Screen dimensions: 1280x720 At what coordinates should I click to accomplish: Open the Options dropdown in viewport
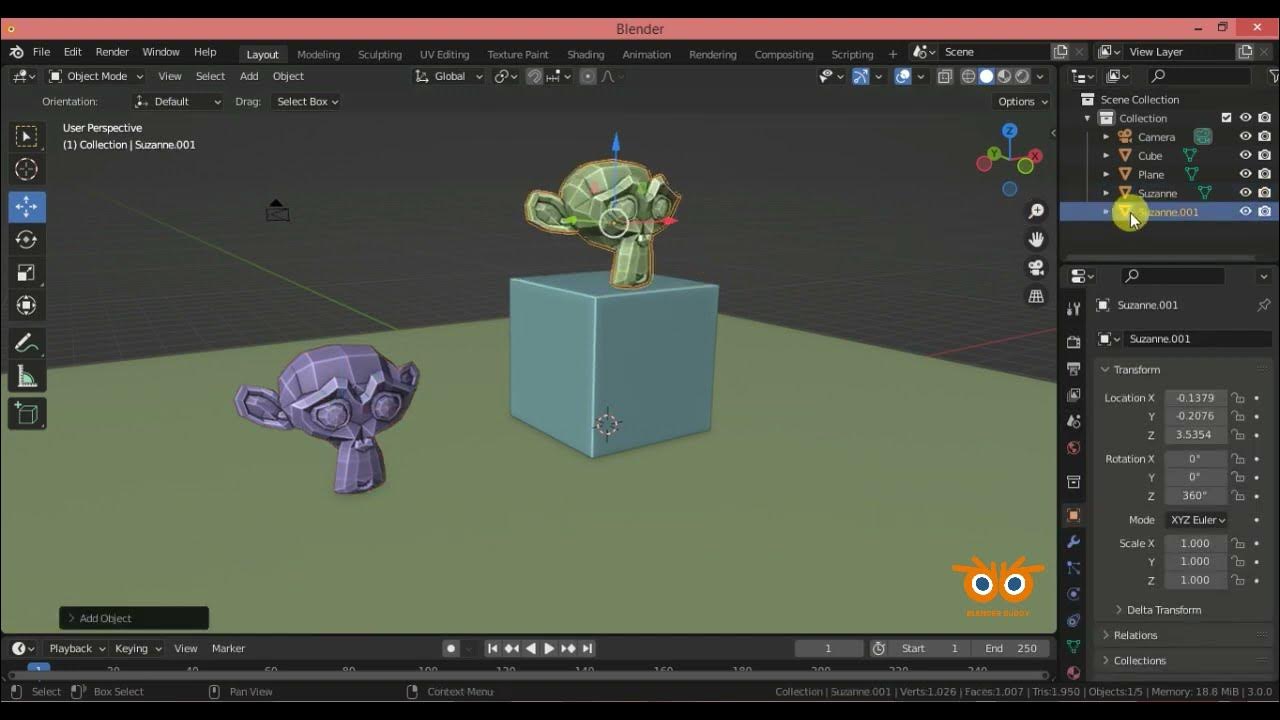pyautogui.click(x=1023, y=101)
